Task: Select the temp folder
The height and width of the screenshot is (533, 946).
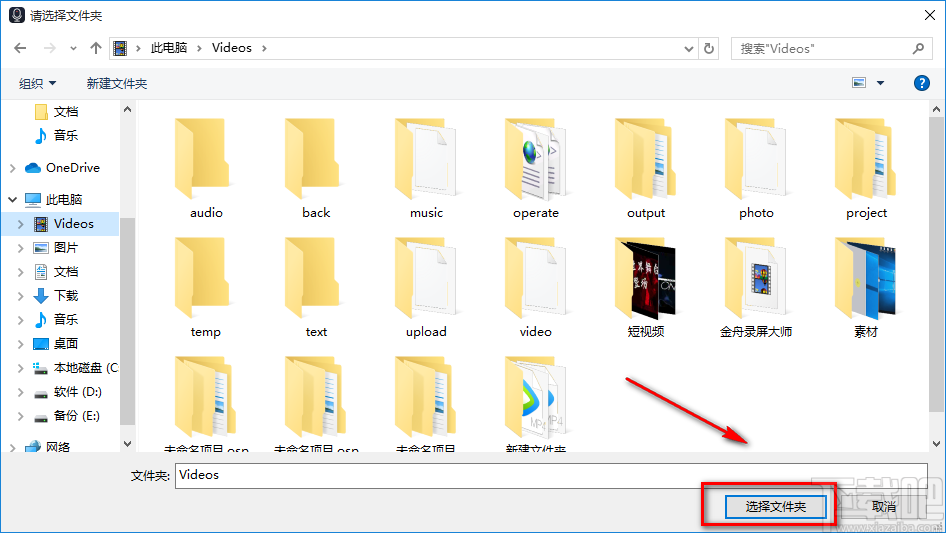Action: pyautogui.click(x=206, y=287)
